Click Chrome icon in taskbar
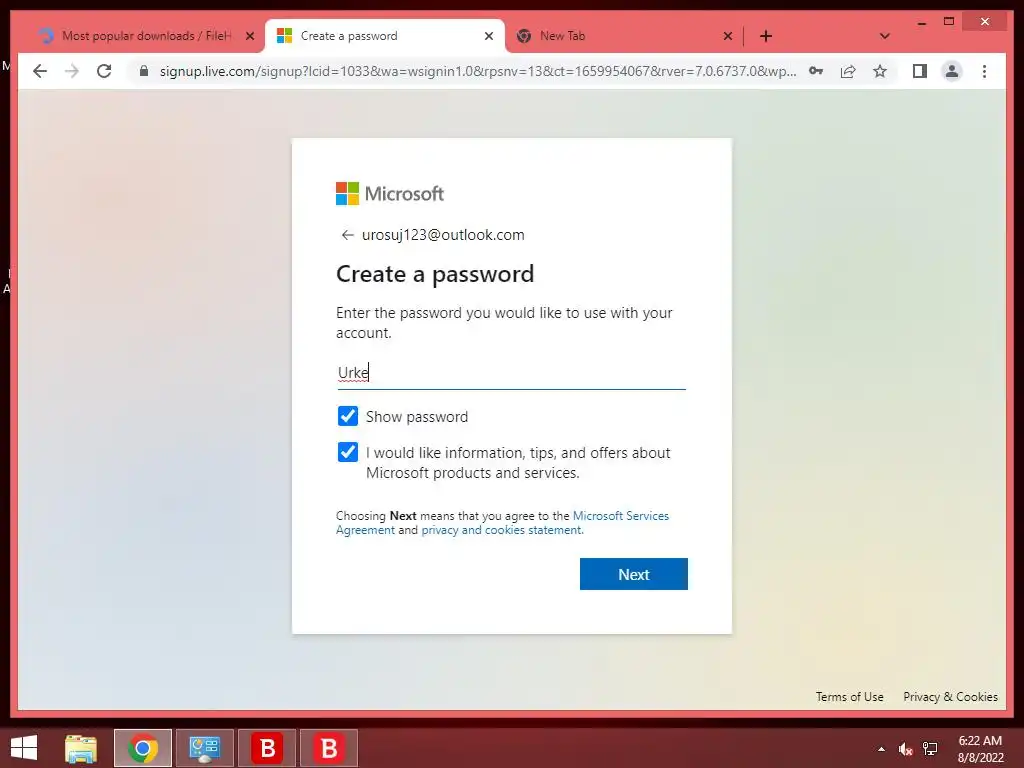Image resolution: width=1024 pixels, height=768 pixels. click(x=142, y=748)
